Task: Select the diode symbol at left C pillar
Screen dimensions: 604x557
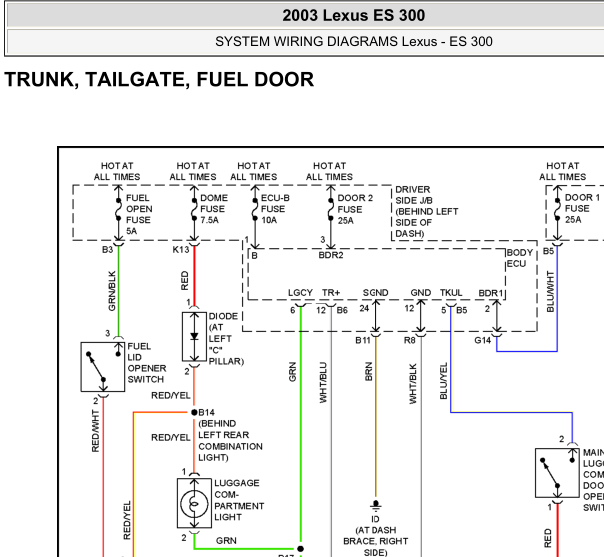Action: 194,337
